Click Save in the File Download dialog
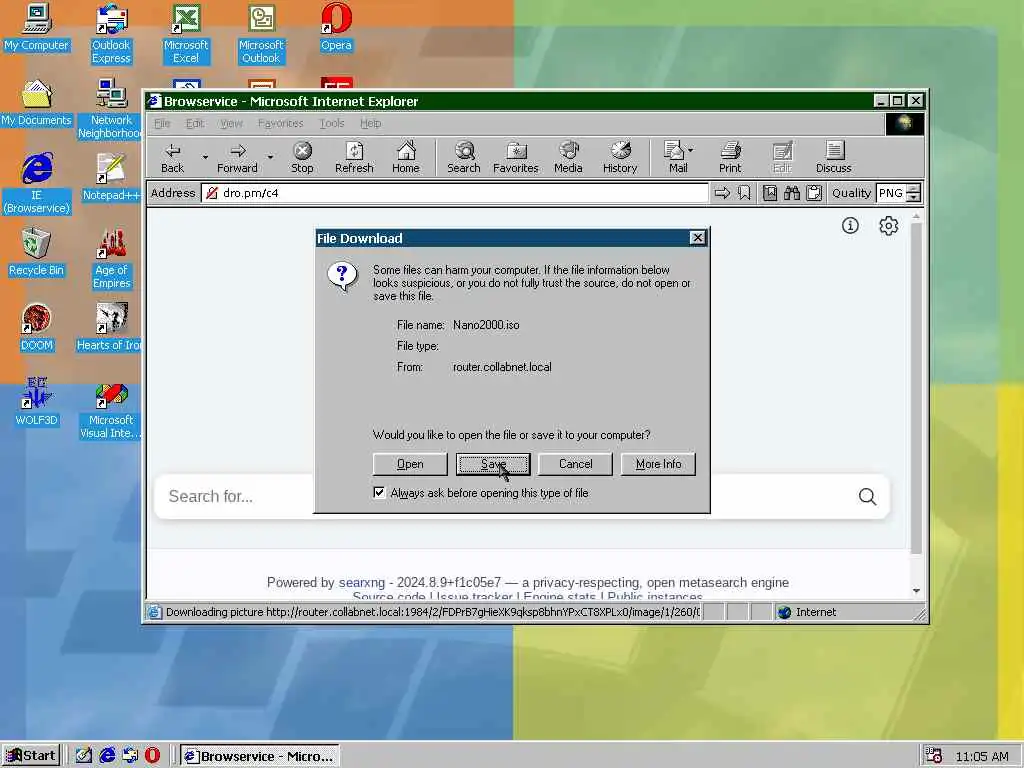Viewport: 1024px width, 768px height. pos(493,464)
